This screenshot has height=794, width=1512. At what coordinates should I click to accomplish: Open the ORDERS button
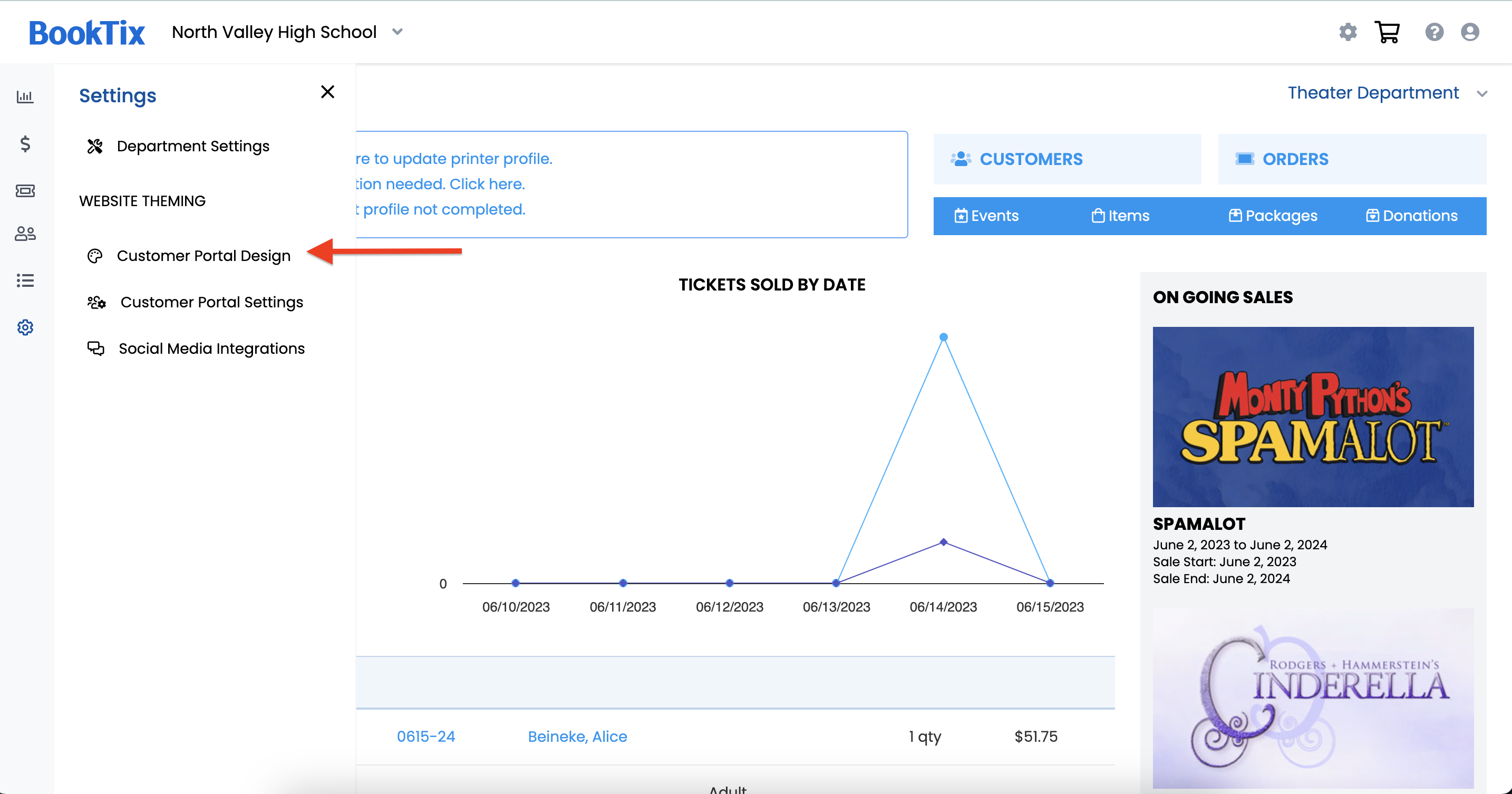pyautogui.click(x=1352, y=159)
